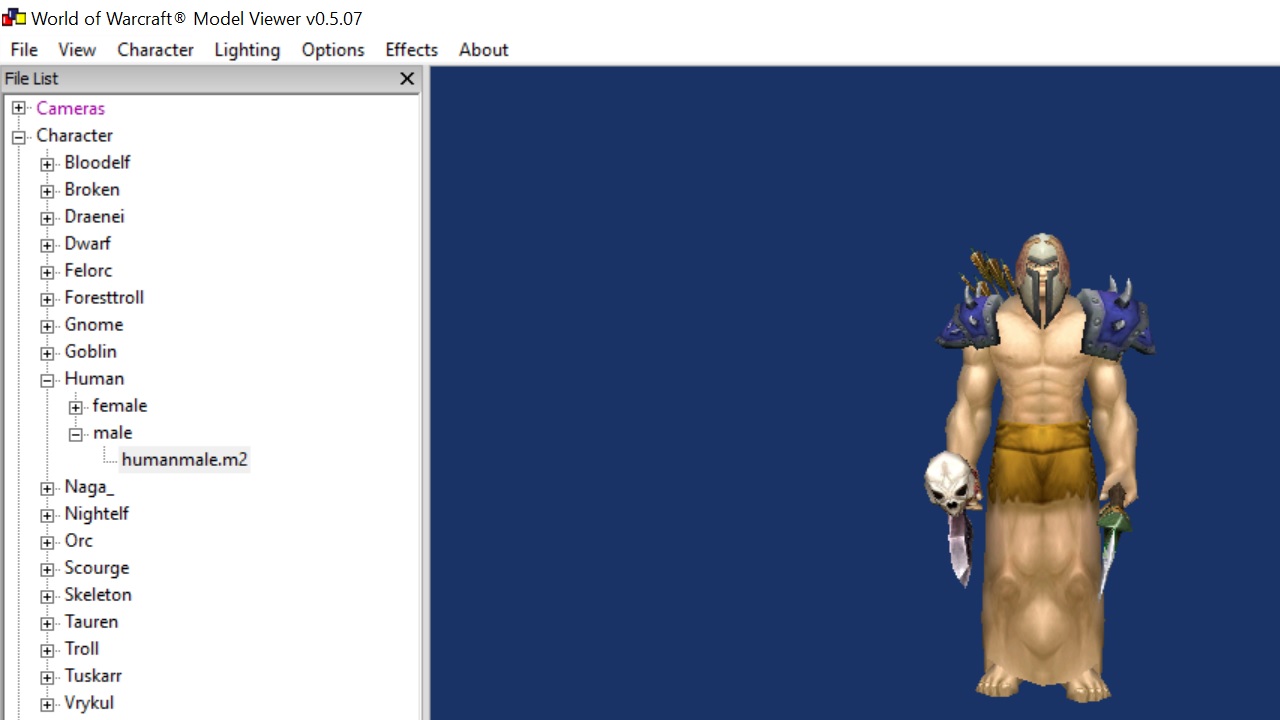Select the Gnome tree label
This screenshot has width=1280, height=720.
(93, 324)
